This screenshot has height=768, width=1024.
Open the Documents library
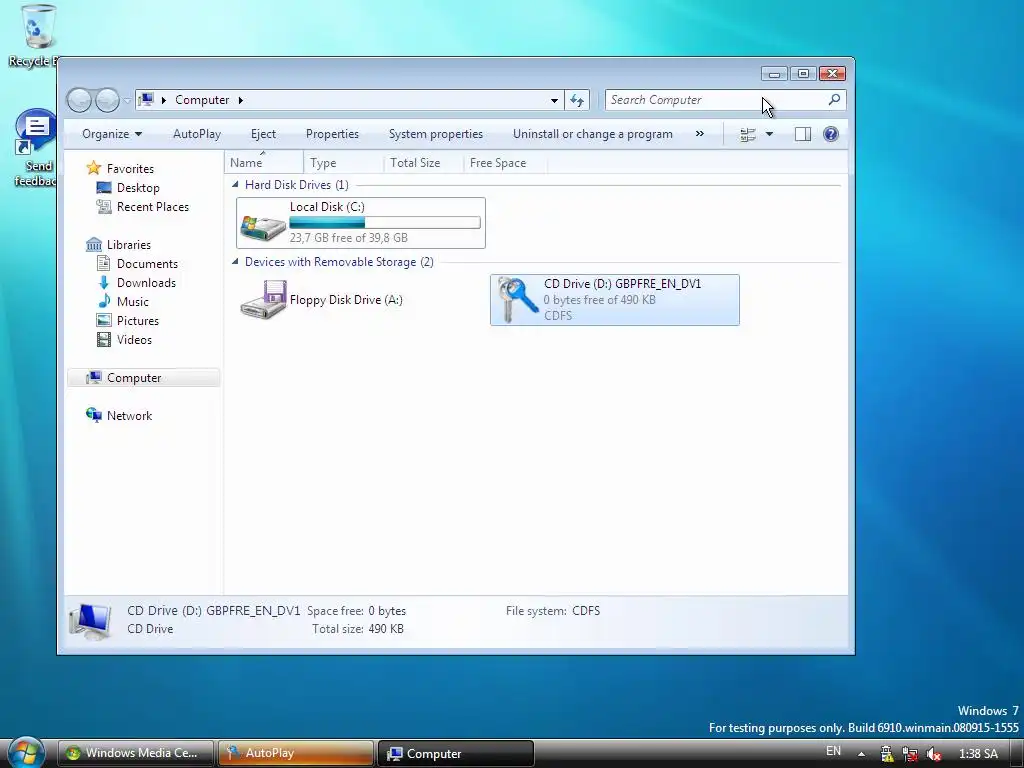tap(147, 263)
